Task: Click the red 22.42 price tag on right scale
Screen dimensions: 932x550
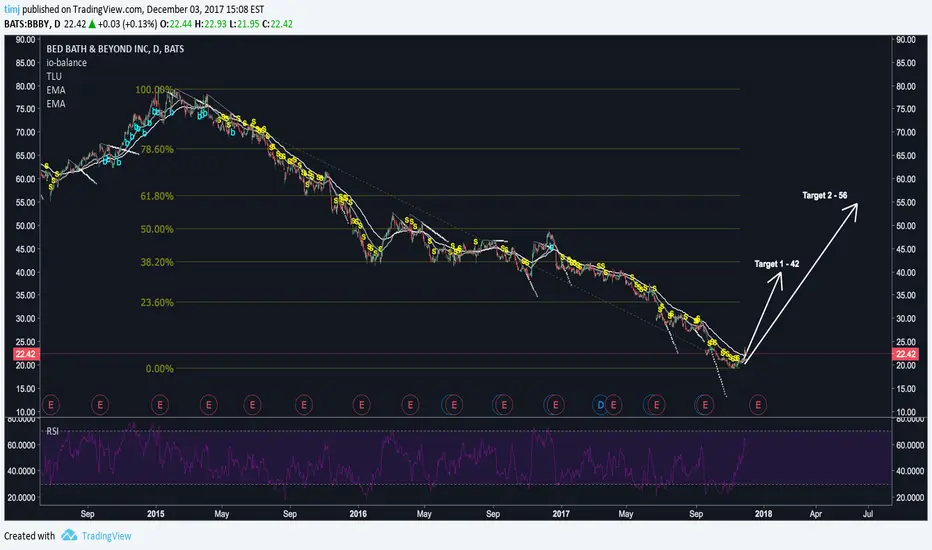Action: pos(906,354)
